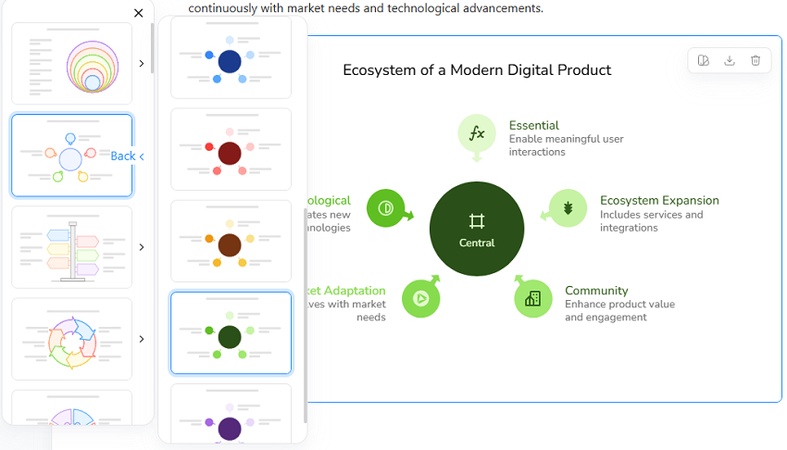
Task: Click the style/theme switch icon in diagram toolbar
Action: click(x=704, y=60)
